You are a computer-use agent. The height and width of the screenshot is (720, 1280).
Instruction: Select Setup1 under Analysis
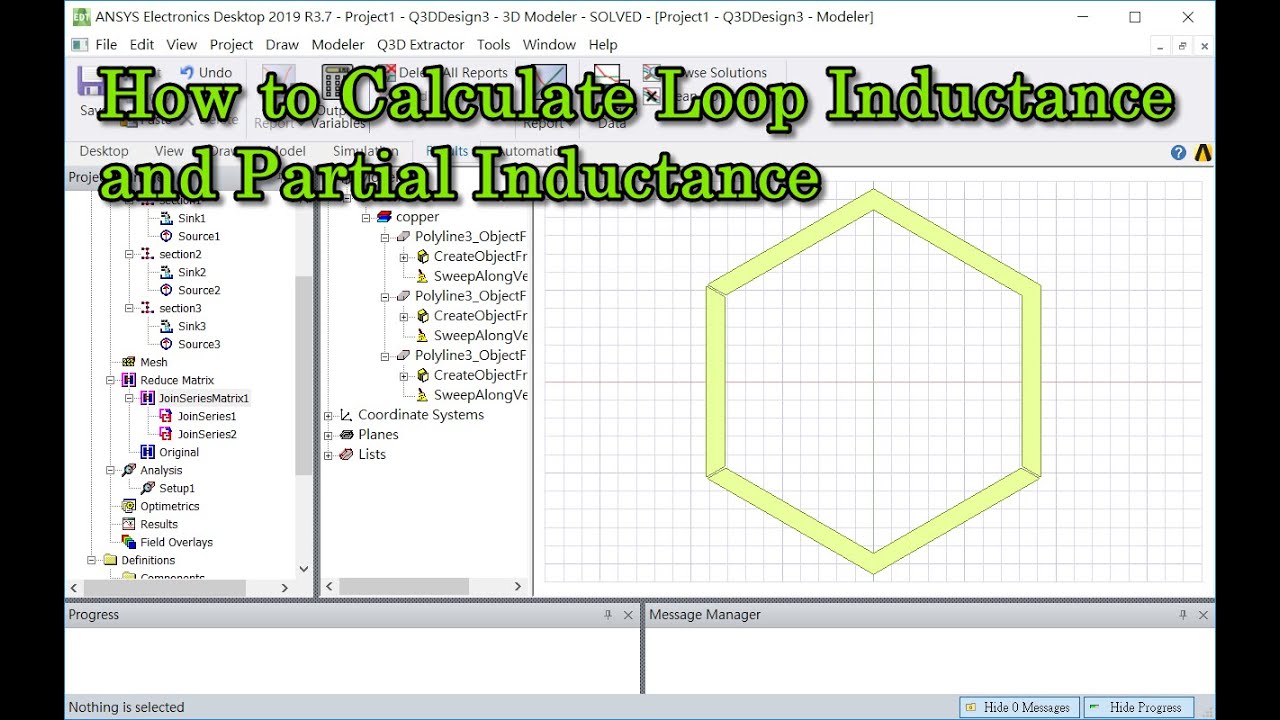click(176, 488)
